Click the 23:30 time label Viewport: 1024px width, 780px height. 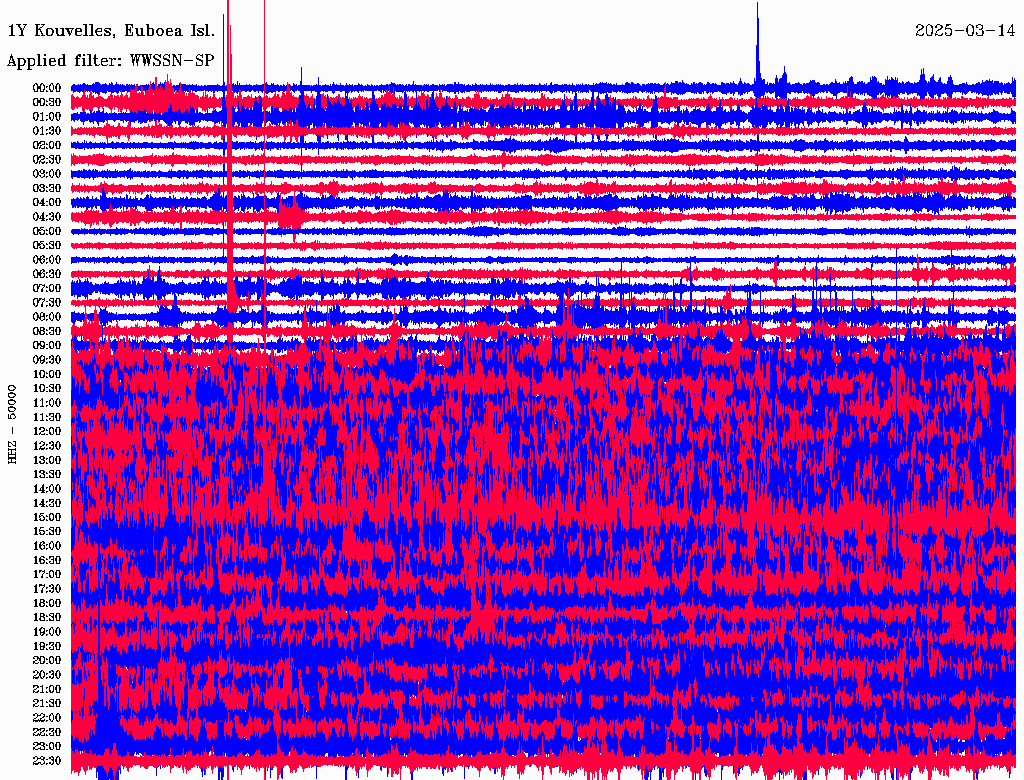click(47, 761)
